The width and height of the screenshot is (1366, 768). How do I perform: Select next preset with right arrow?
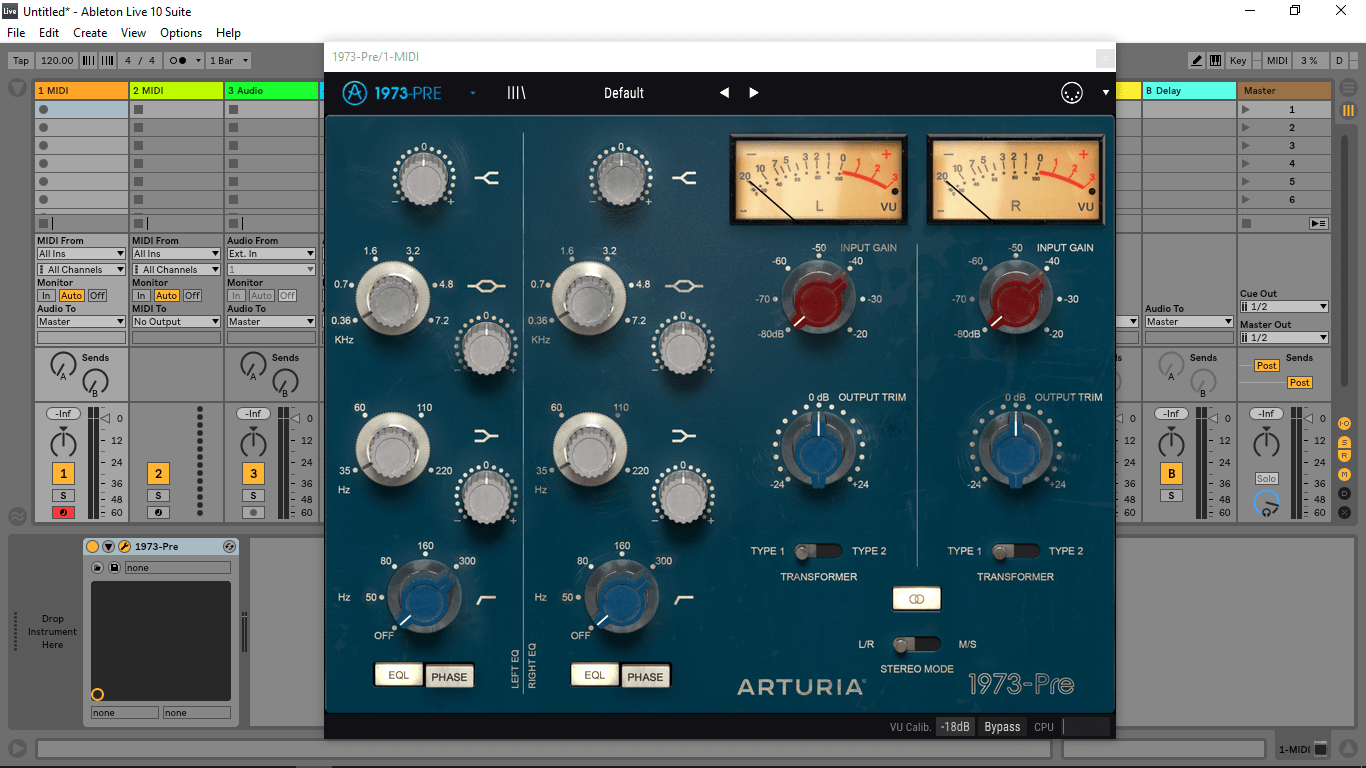pos(754,93)
